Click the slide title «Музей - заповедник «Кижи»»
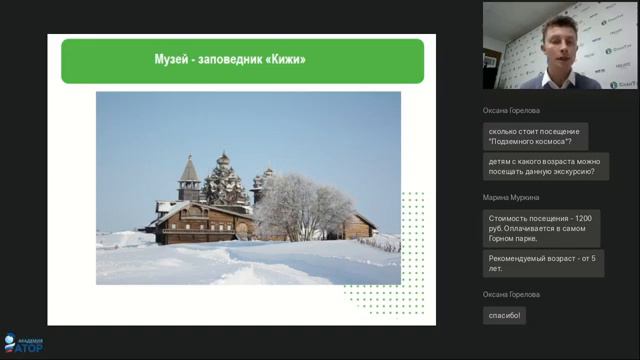 [x=230, y=59]
